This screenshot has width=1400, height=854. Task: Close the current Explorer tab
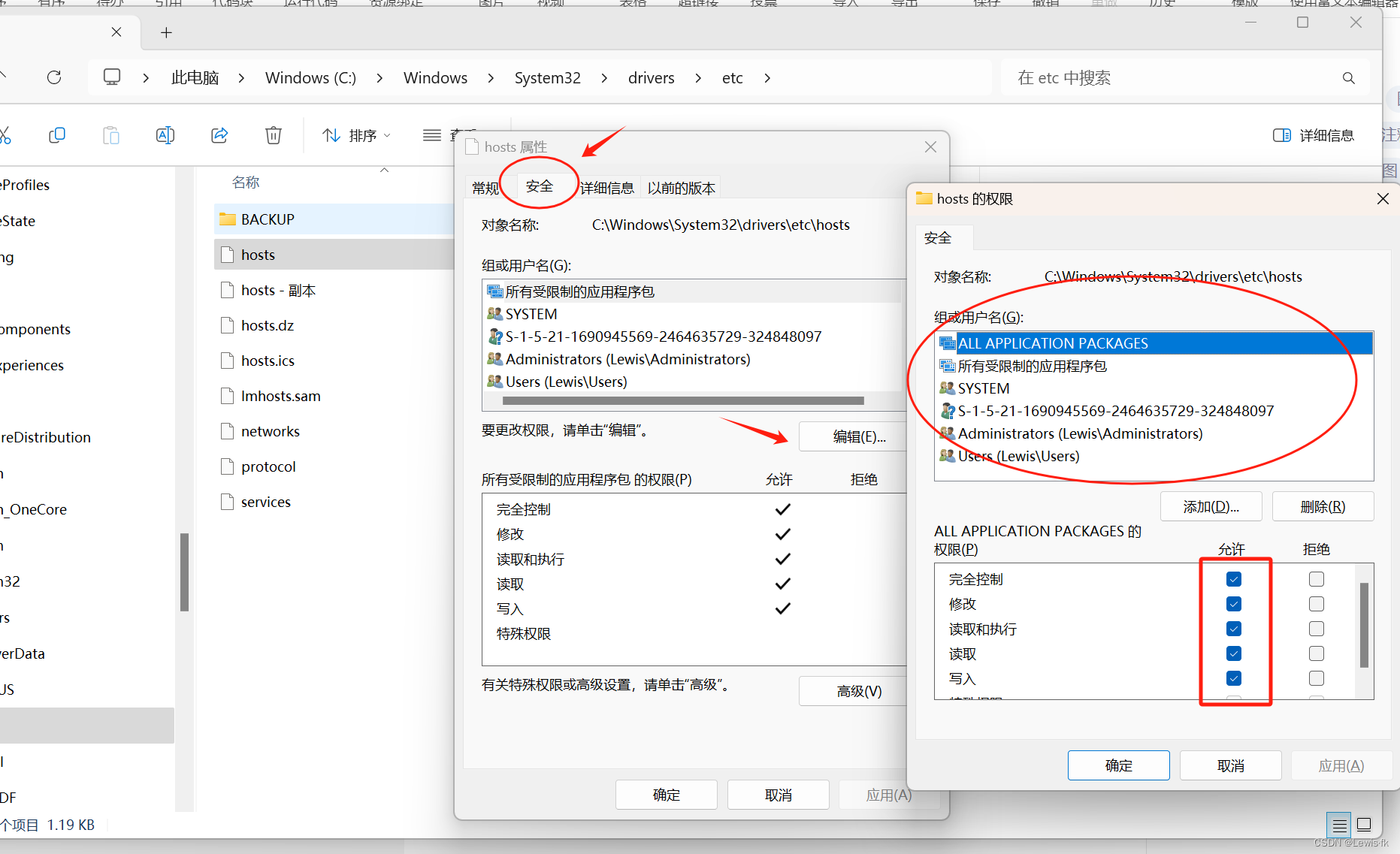pos(116,32)
